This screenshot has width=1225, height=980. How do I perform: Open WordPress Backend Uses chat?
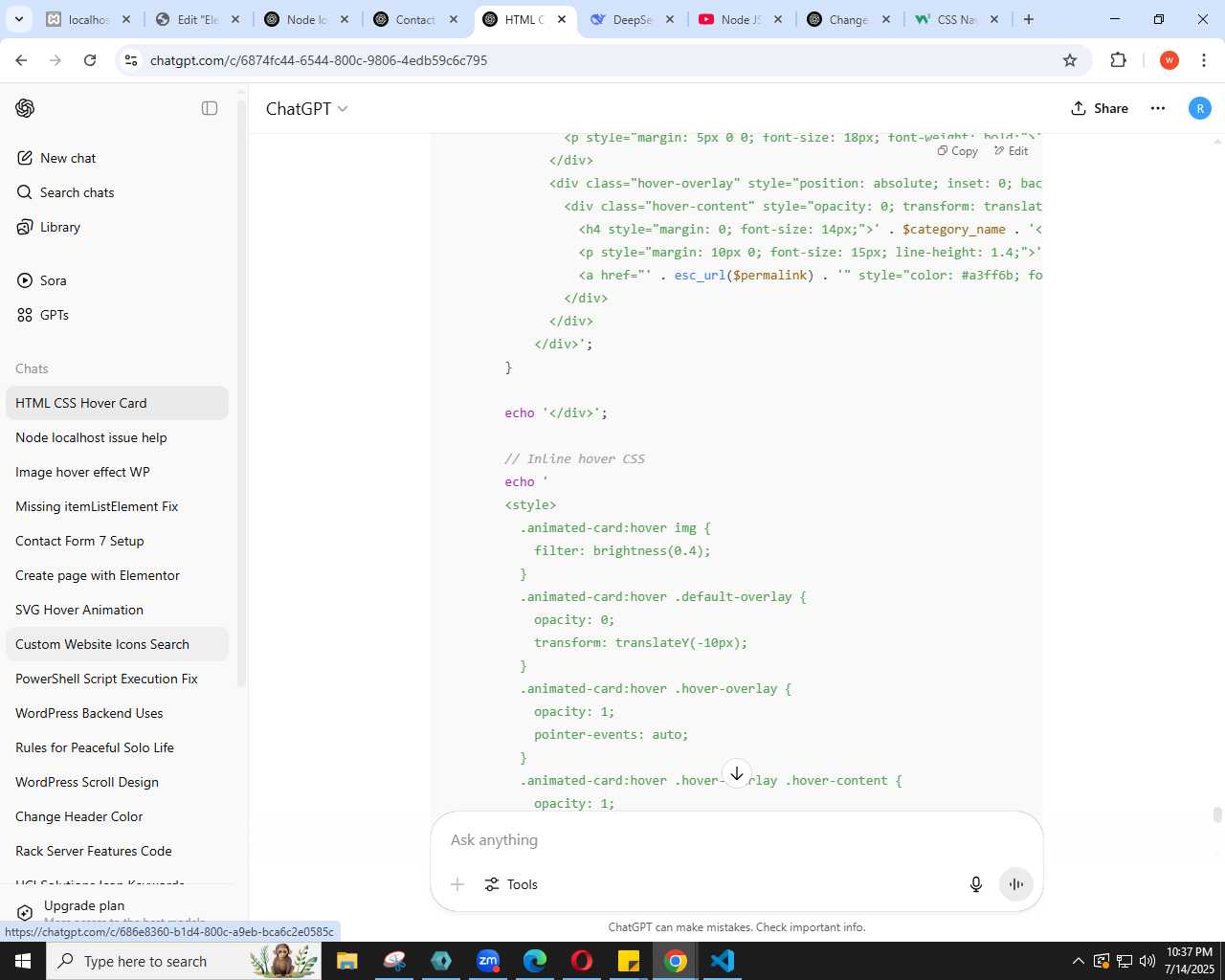[117, 713]
